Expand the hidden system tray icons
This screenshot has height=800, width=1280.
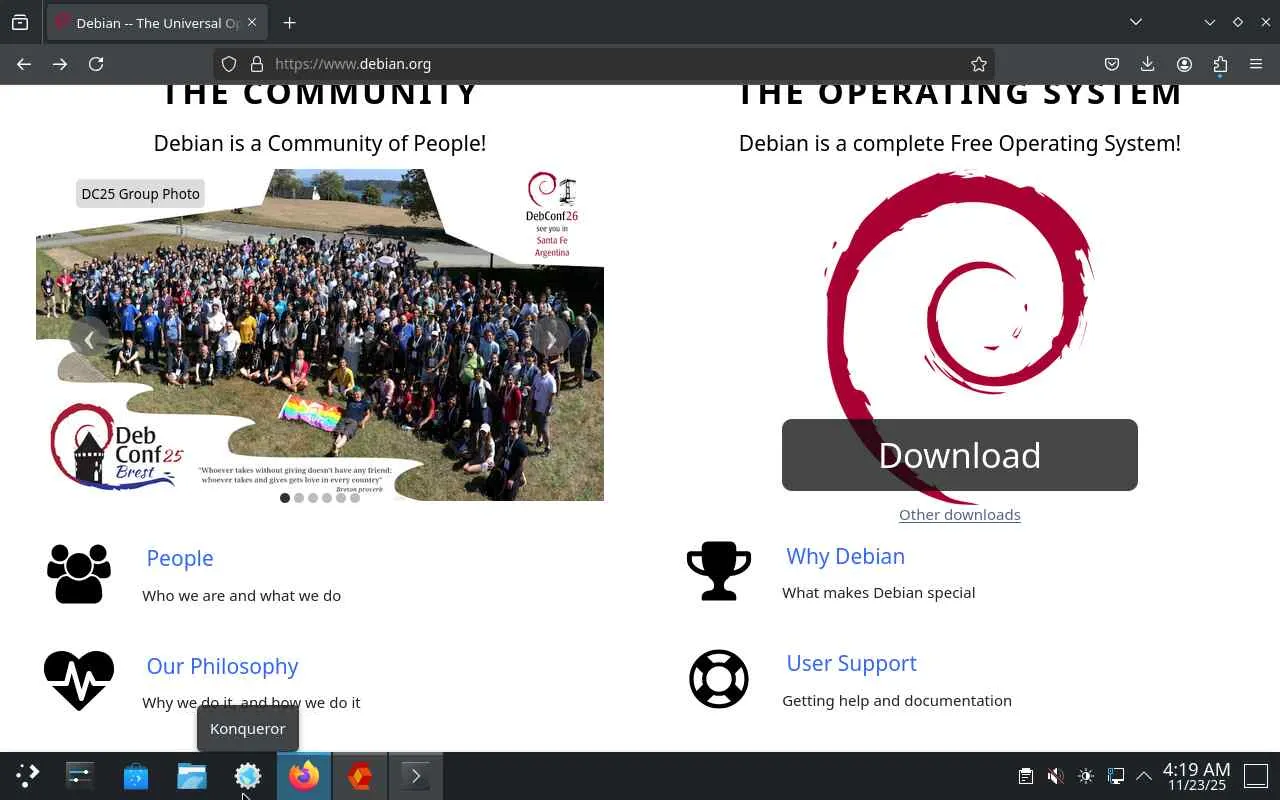point(1144,776)
